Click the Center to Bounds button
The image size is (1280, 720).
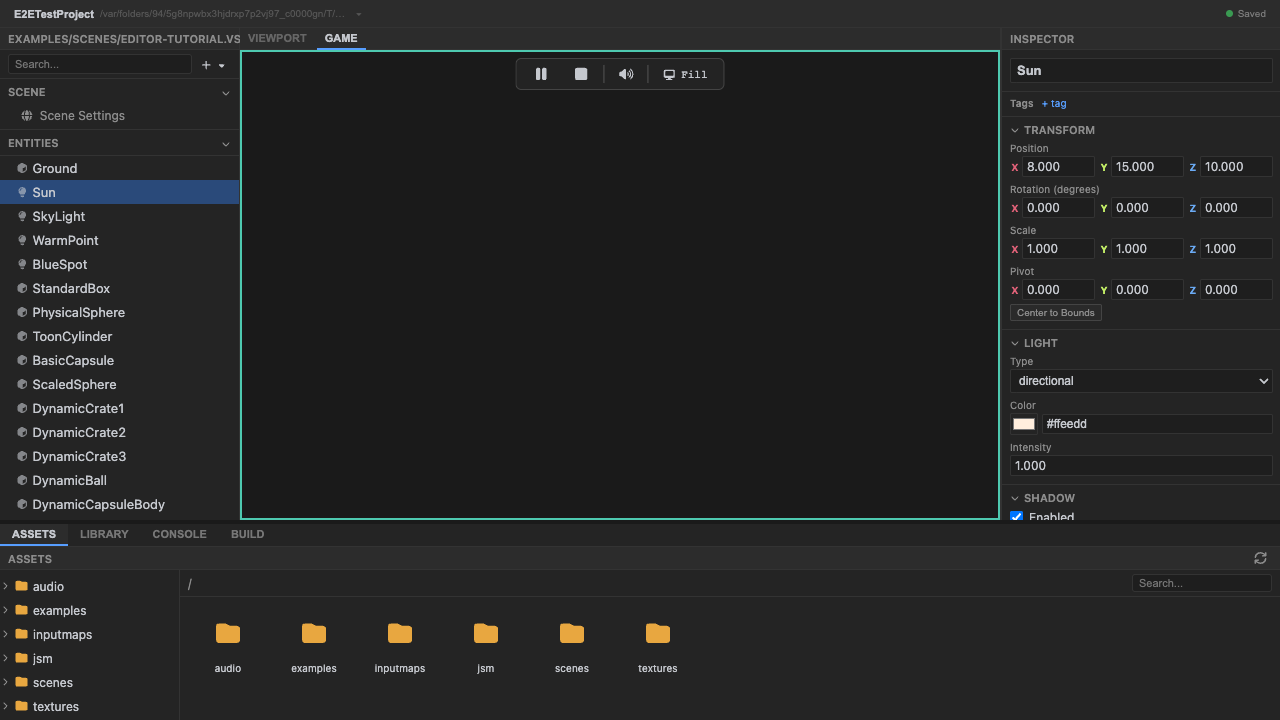pos(1056,313)
